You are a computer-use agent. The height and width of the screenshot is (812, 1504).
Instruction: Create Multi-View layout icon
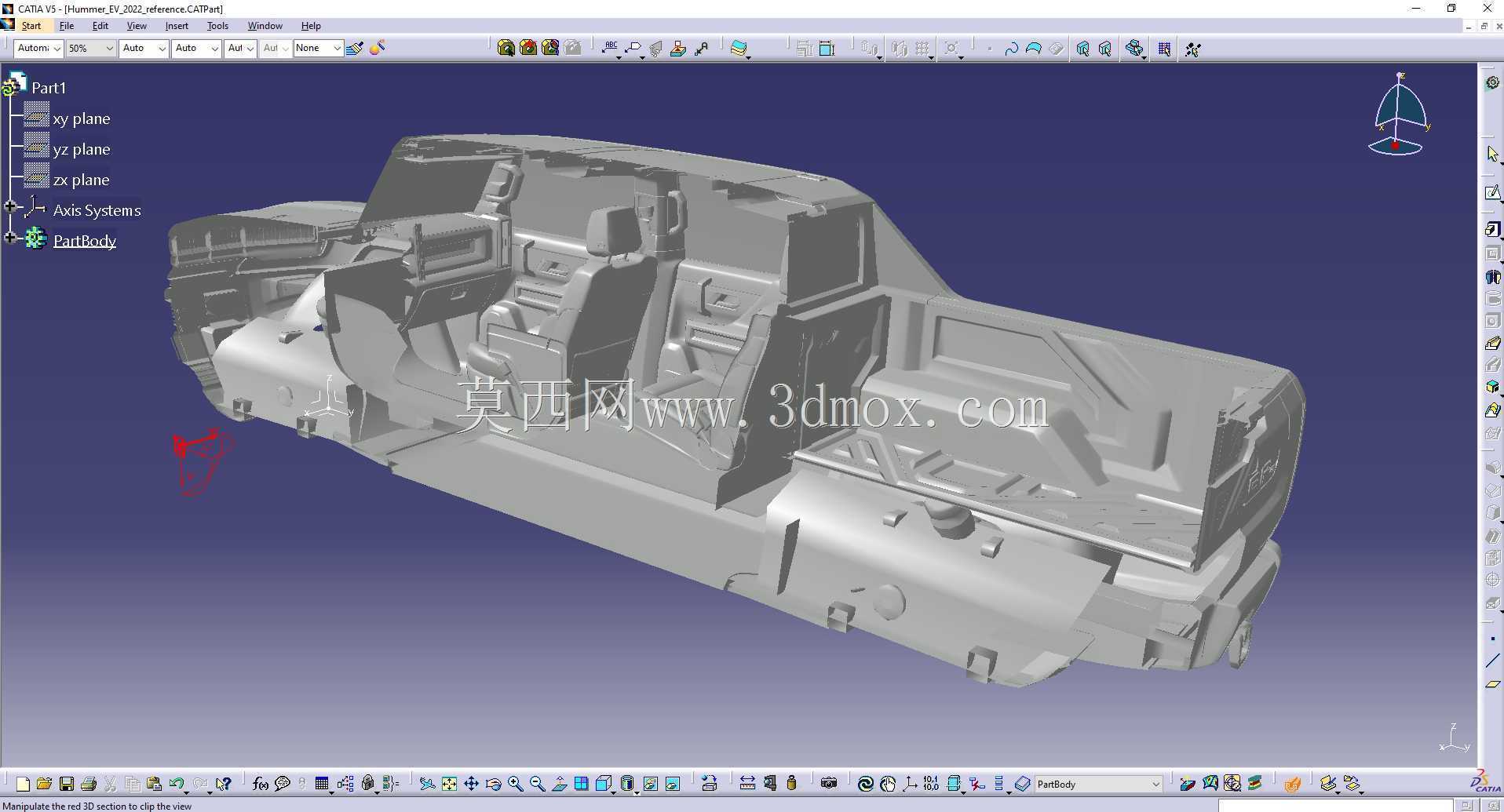[581, 784]
